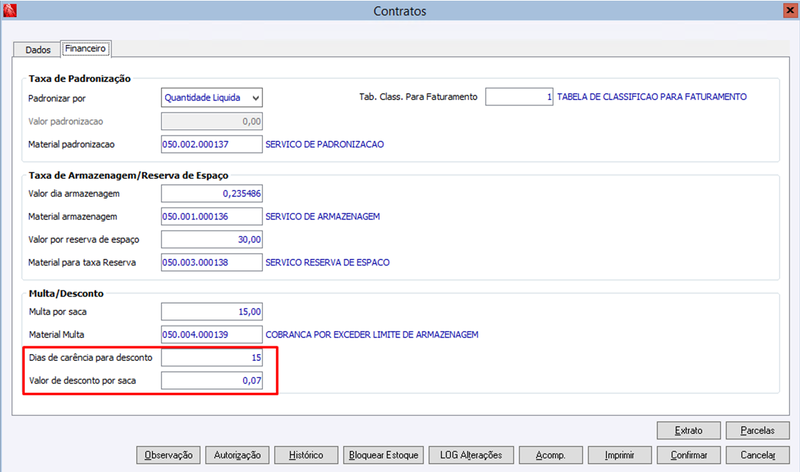
Task: Open the Padronizar por dropdown
Action: (212, 97)
